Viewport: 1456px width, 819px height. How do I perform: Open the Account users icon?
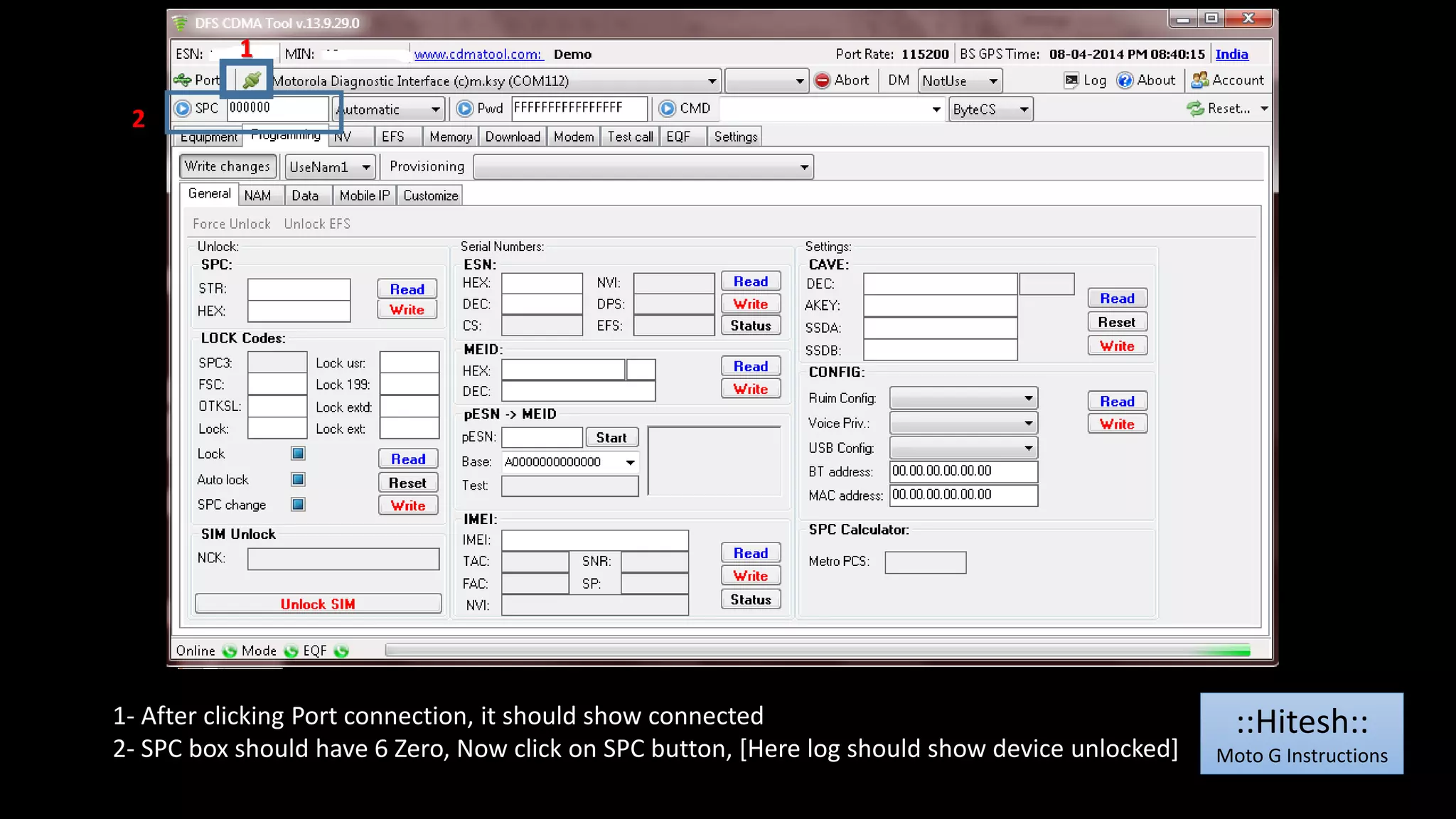1200,80
